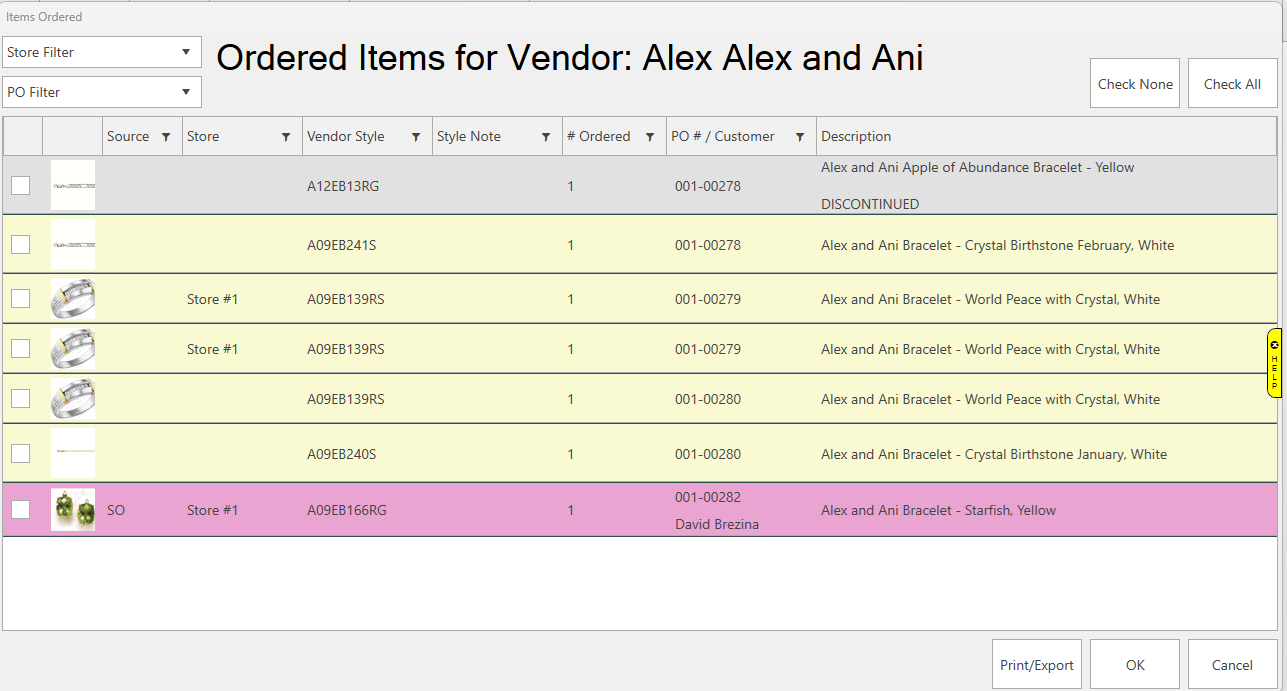Click the Description column header

pyautogui.click(x=856, y=137)
